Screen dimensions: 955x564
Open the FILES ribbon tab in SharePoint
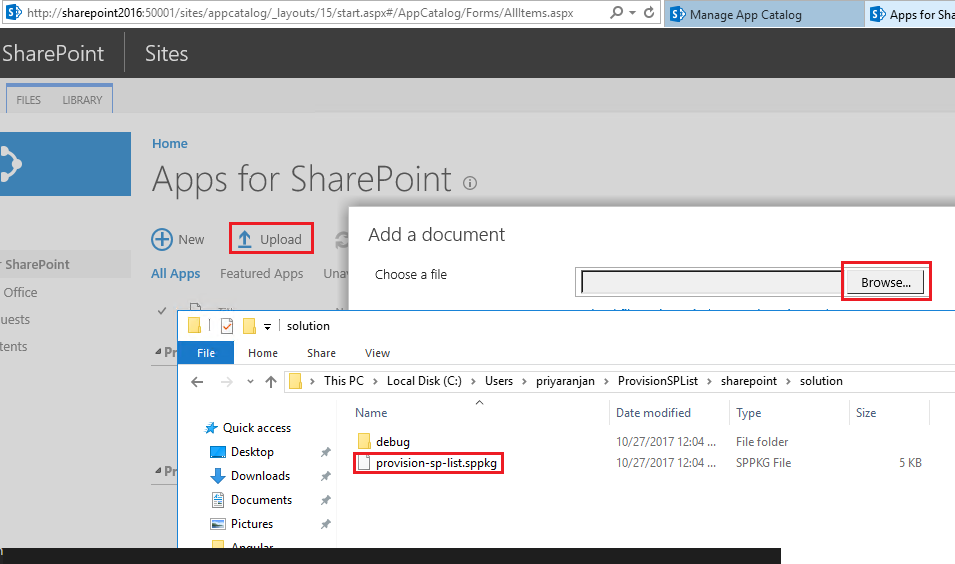[29, 100]
